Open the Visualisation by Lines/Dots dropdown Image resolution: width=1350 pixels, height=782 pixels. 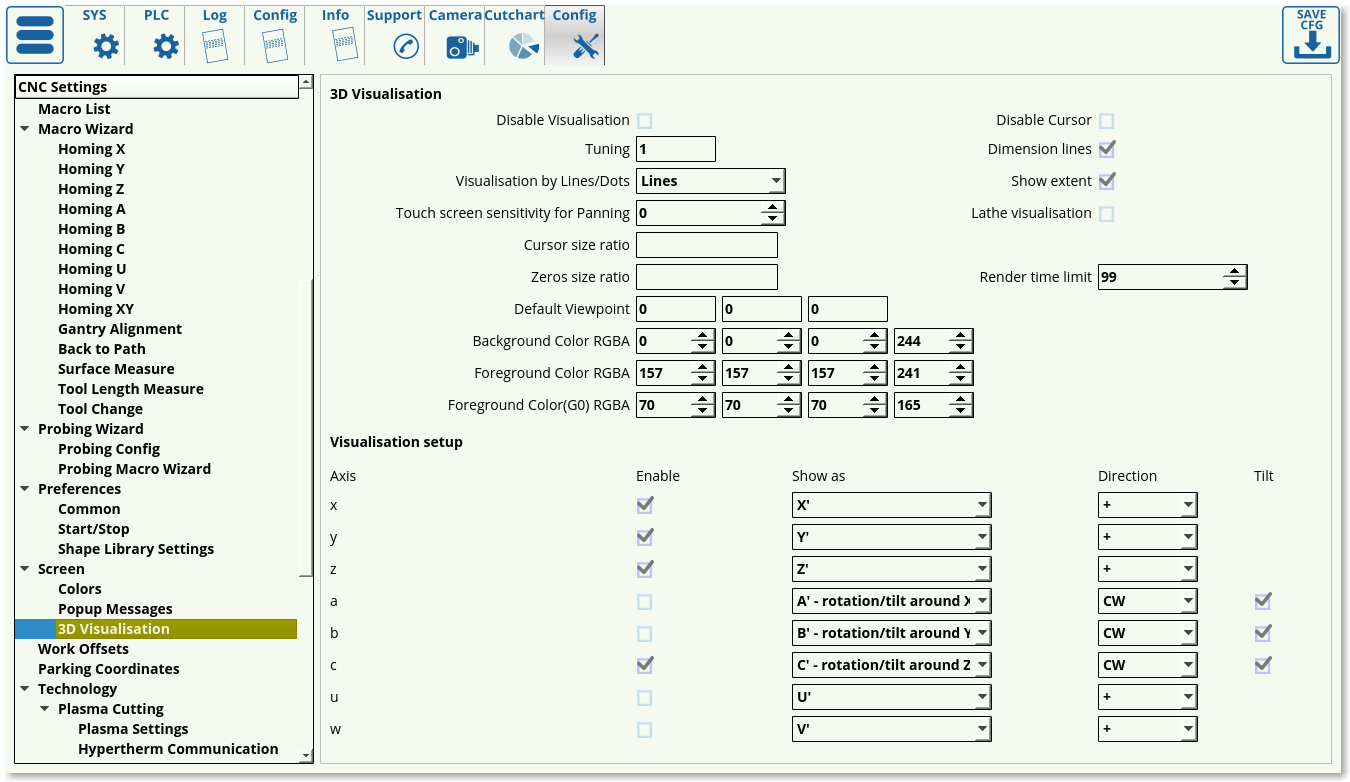(710, 181)
